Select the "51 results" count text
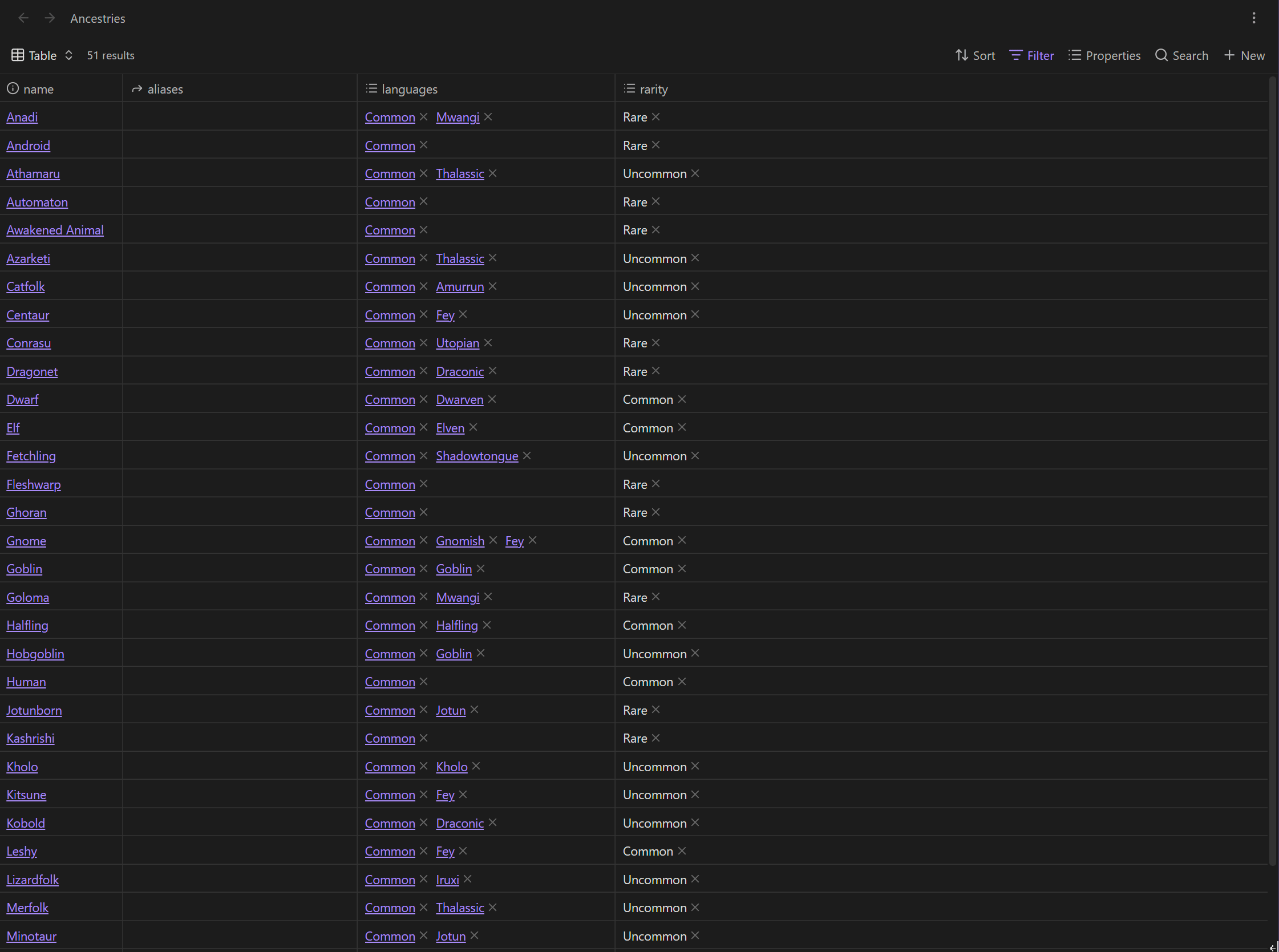1279x952 pixels. [x=111, y=55]
